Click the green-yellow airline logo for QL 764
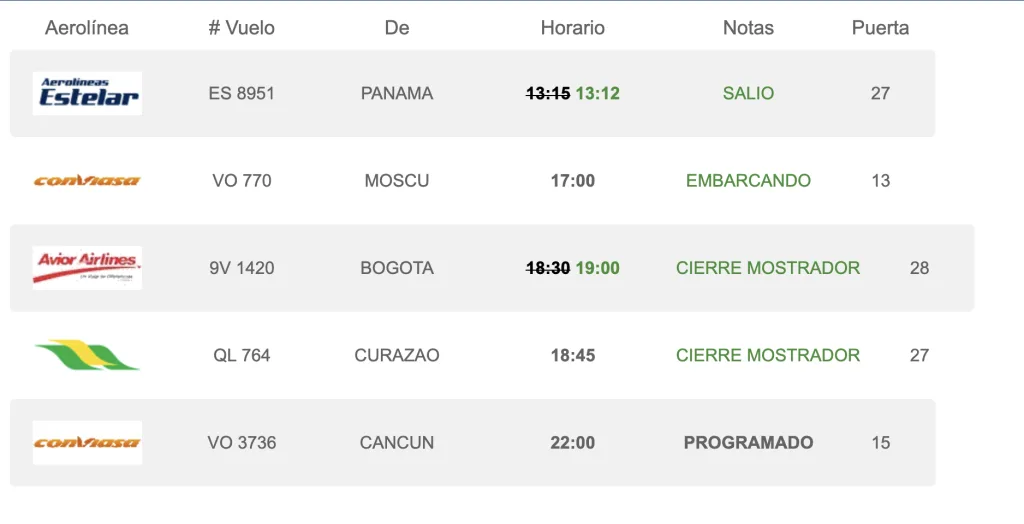 pyautogui.click(x=87, y=355)
